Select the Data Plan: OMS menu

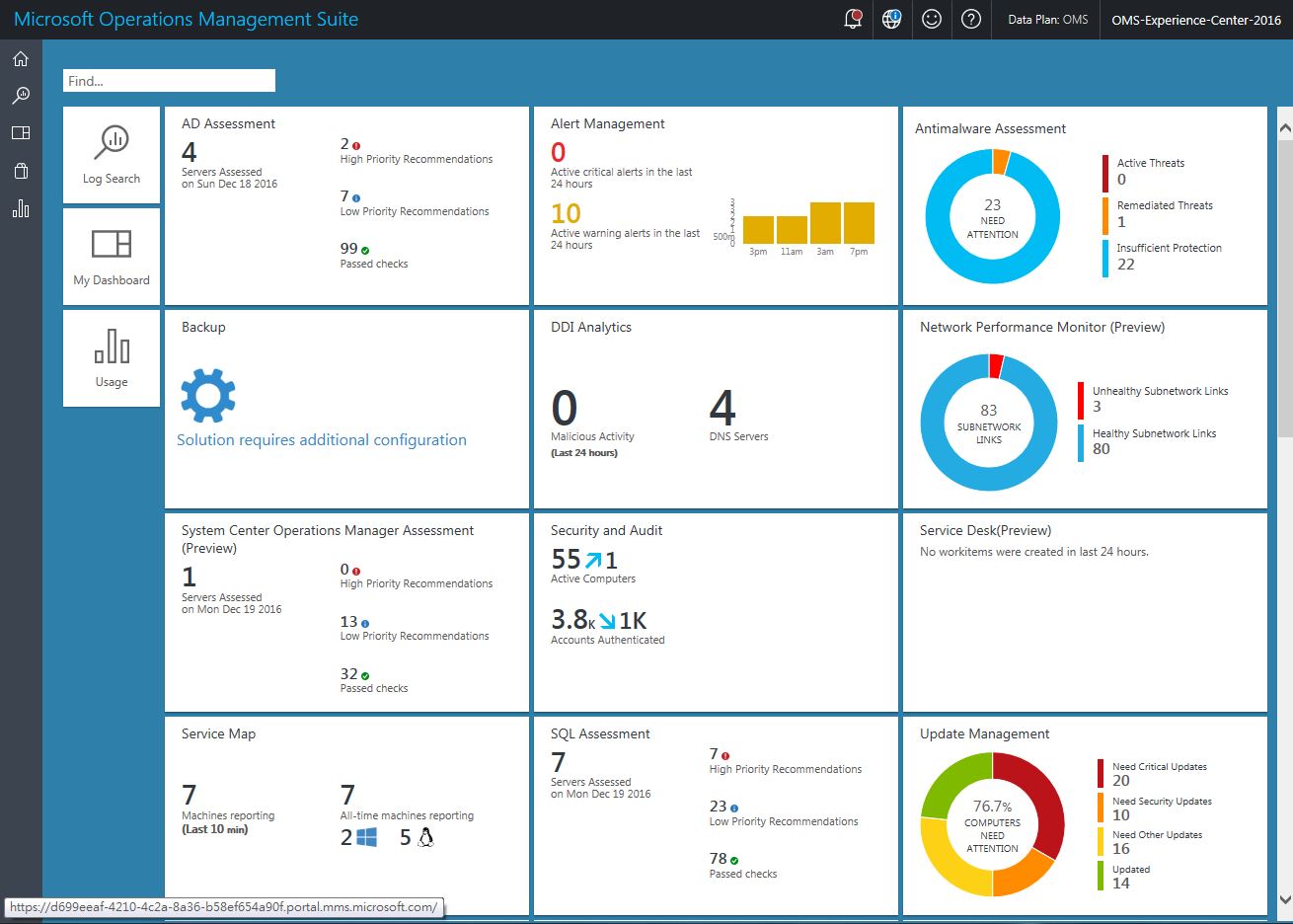click(1046, 19)
